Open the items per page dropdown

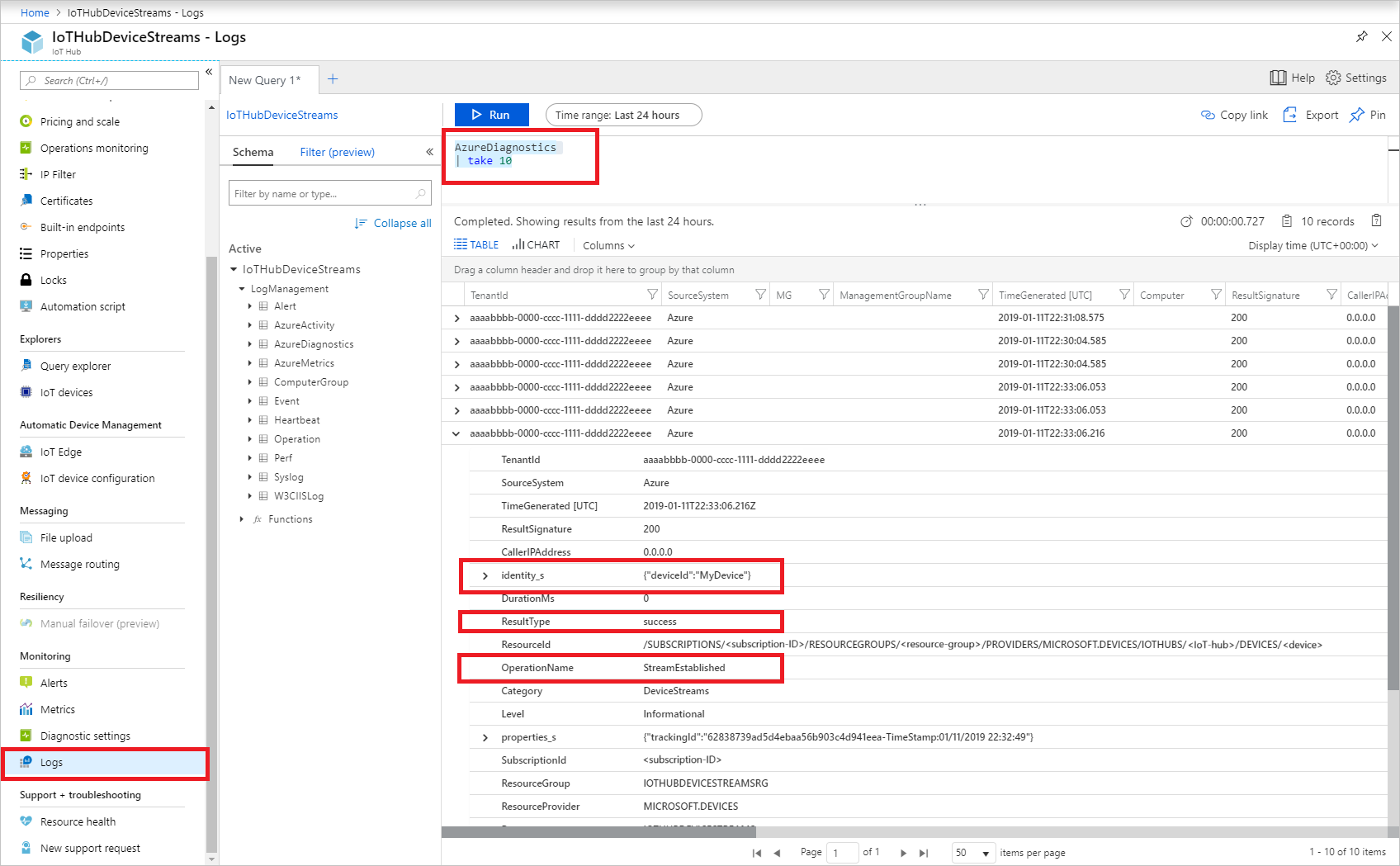click(x=972, y=852)
